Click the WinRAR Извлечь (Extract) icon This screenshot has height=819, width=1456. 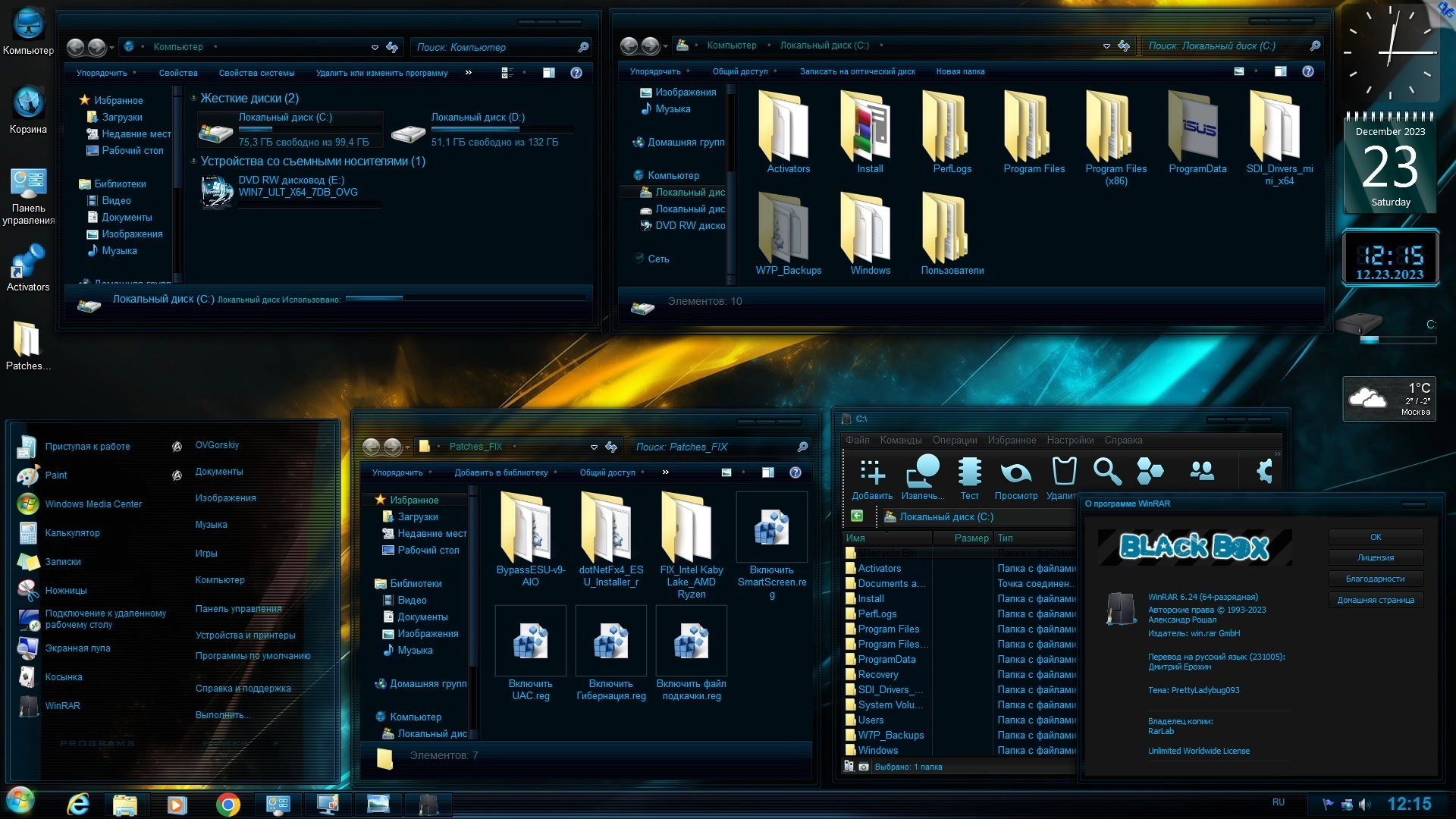922,472
